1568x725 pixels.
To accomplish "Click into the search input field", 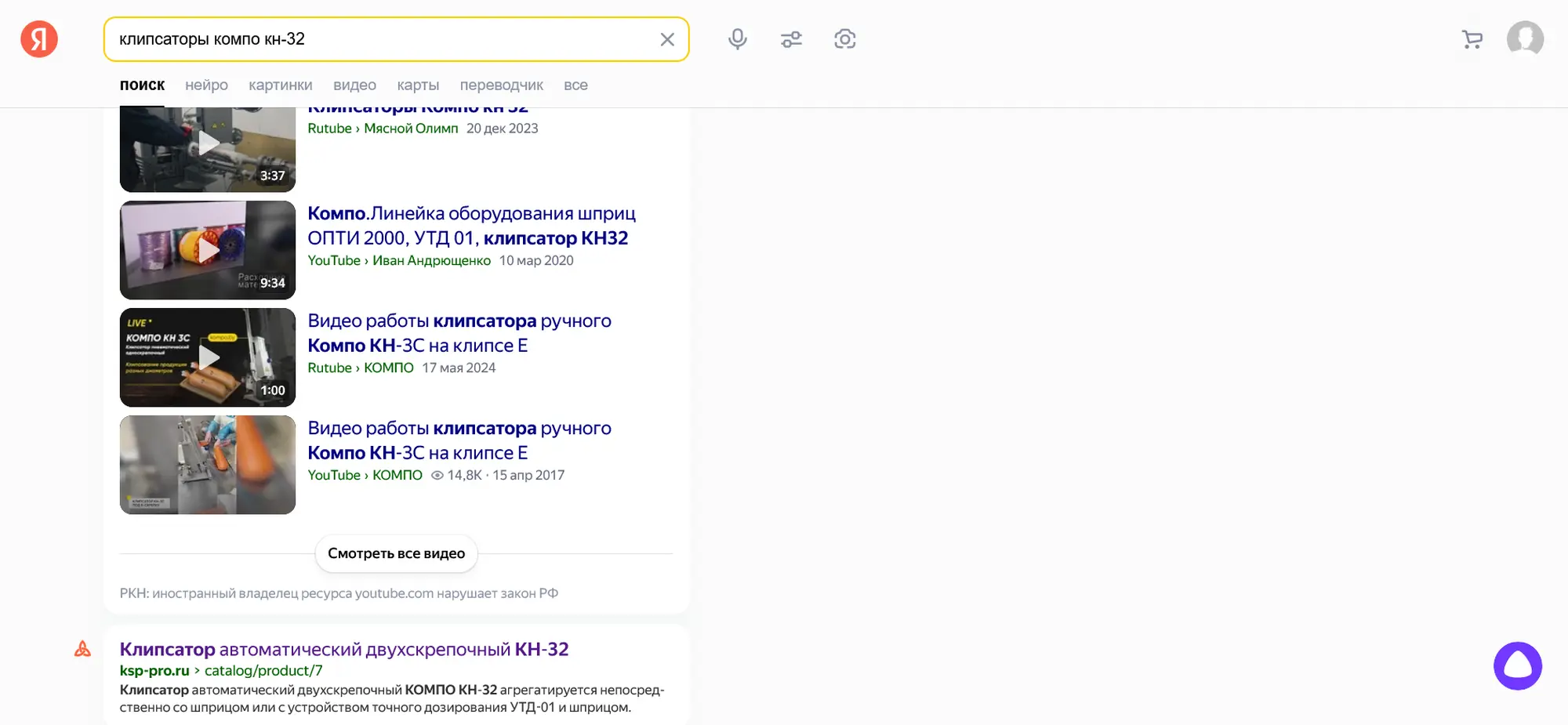I will click(x=376, y=39).
